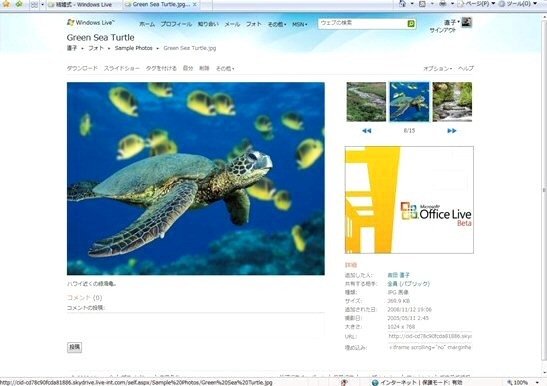Click the green web search button
This screenshot has width=547, height=386.
pos(411,23)
